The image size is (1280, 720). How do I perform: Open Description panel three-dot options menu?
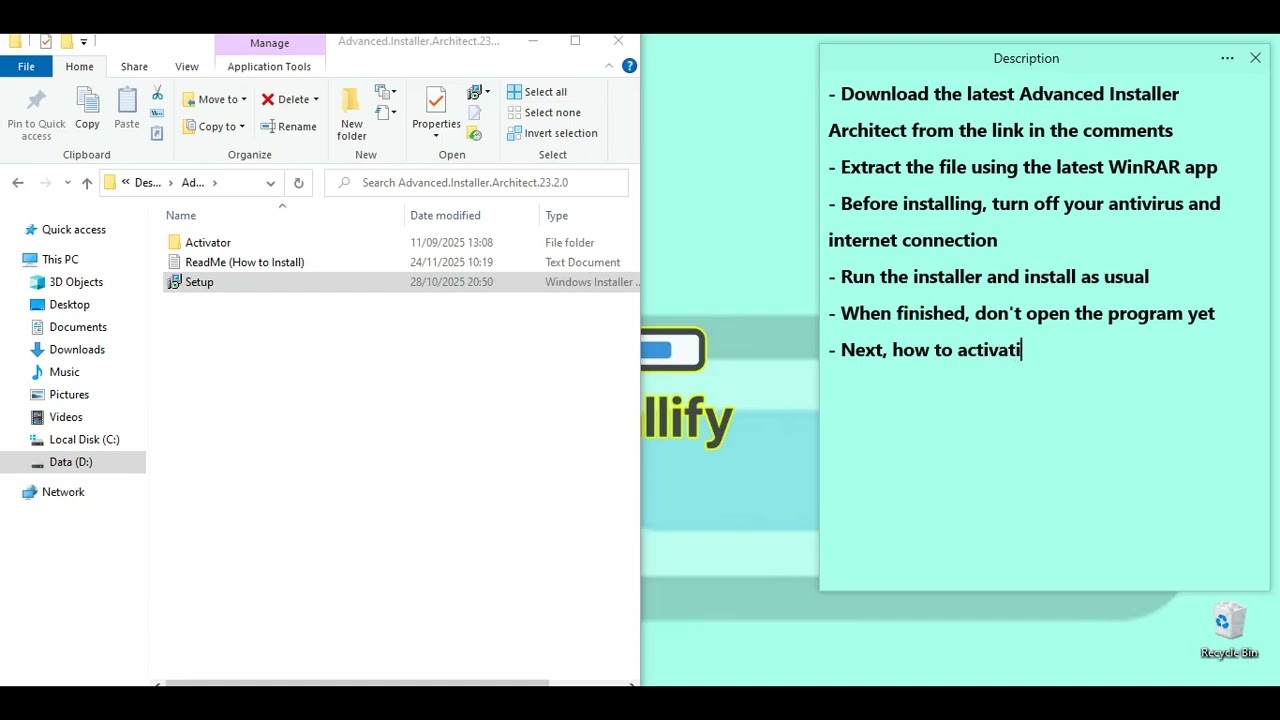coord(1227,58)
